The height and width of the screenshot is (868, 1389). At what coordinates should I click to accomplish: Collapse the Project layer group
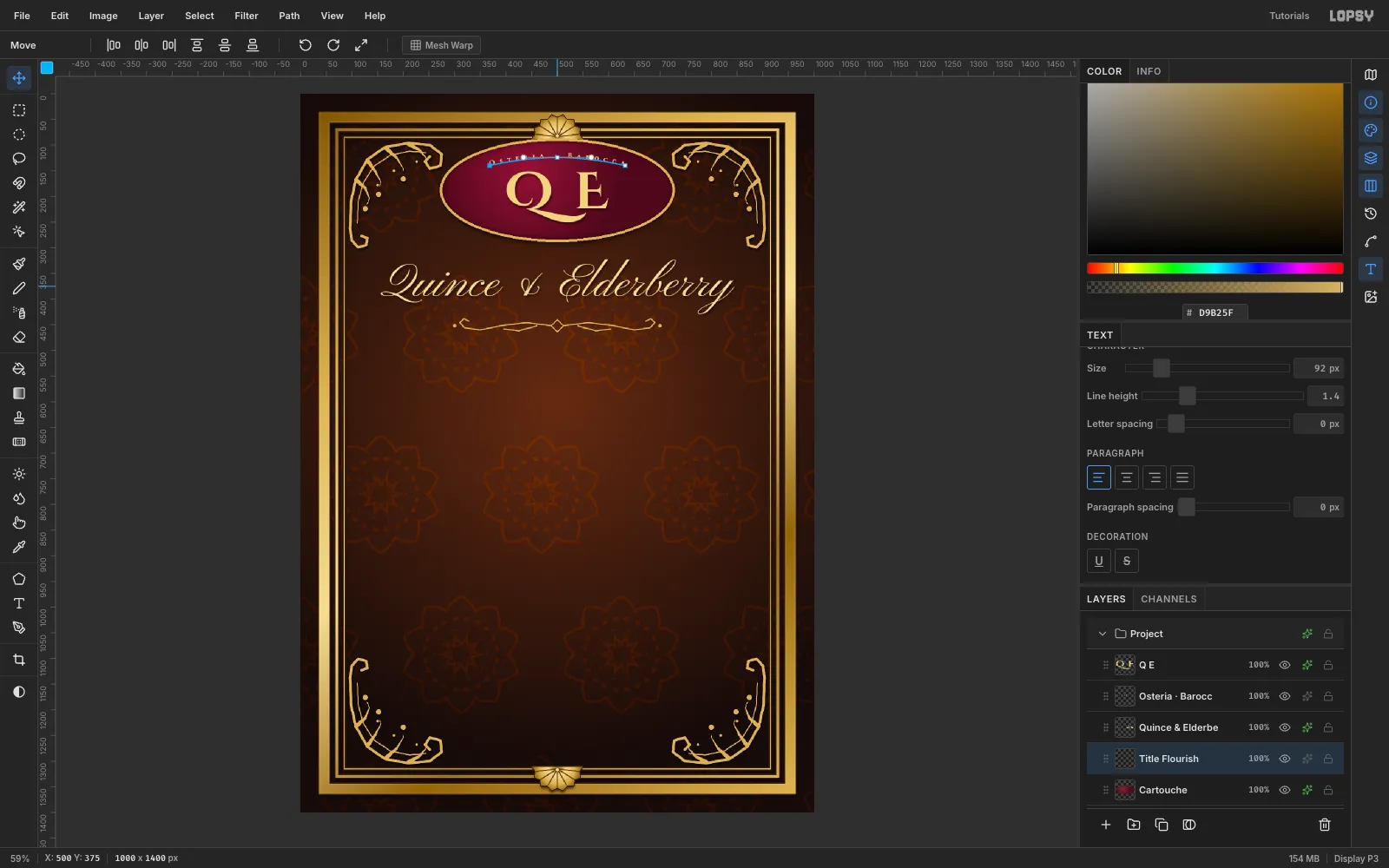coord(1103,634)
